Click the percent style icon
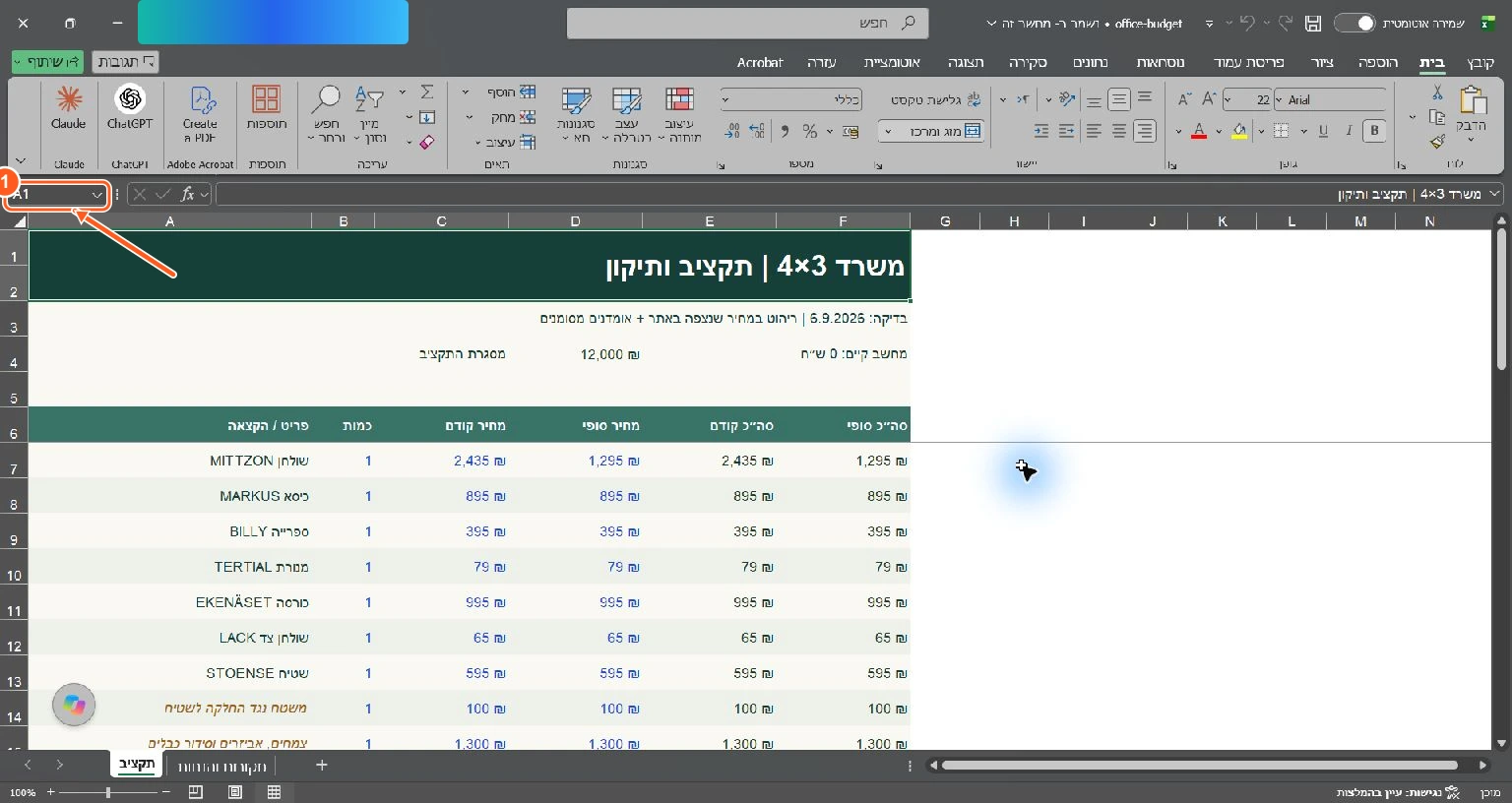Viewport: 1512px width, 803px height. point(810,131)
